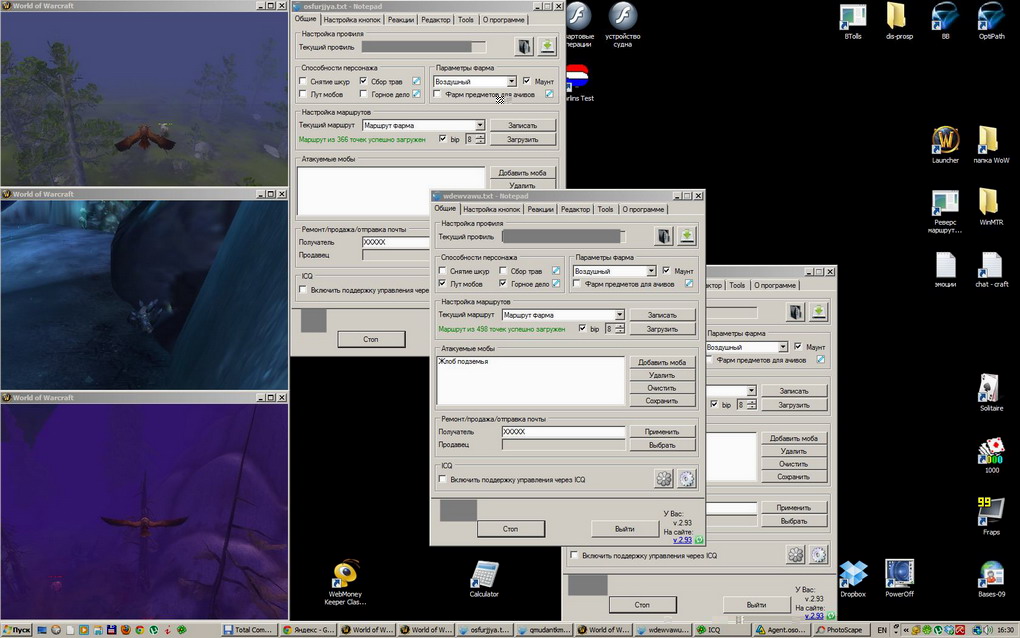Screen dimensions: 1020x638
Task: Open the Dropbox desktop icon
Action: 852,574
